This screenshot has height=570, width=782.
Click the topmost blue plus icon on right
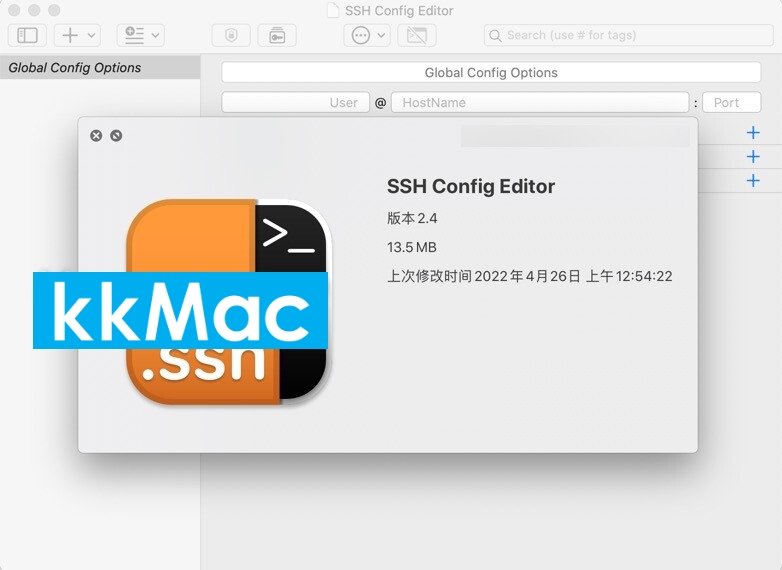tap(753, 133)
